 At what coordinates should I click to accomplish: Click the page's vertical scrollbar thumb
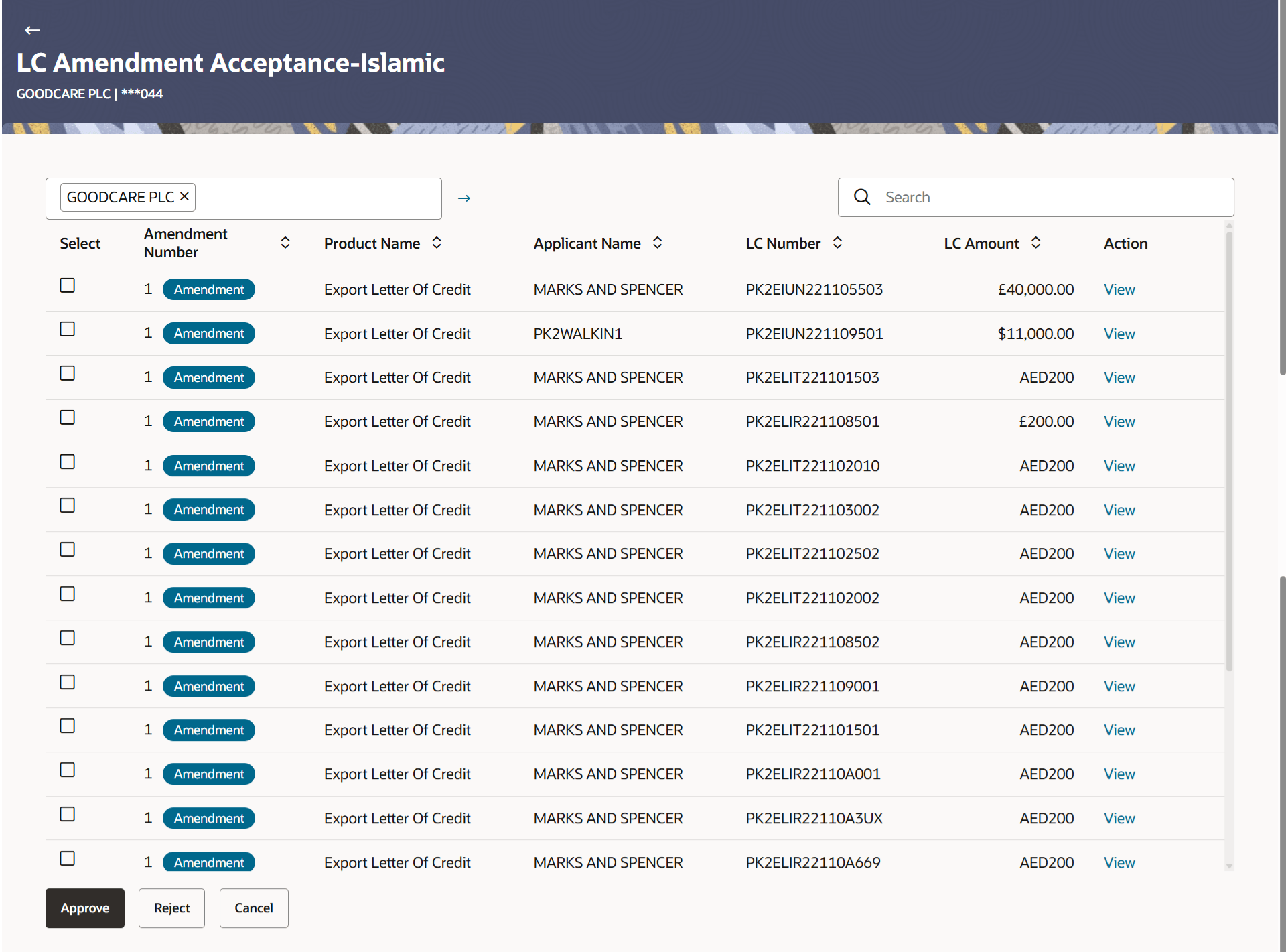pyautogui.click(x=1282, y=188)
